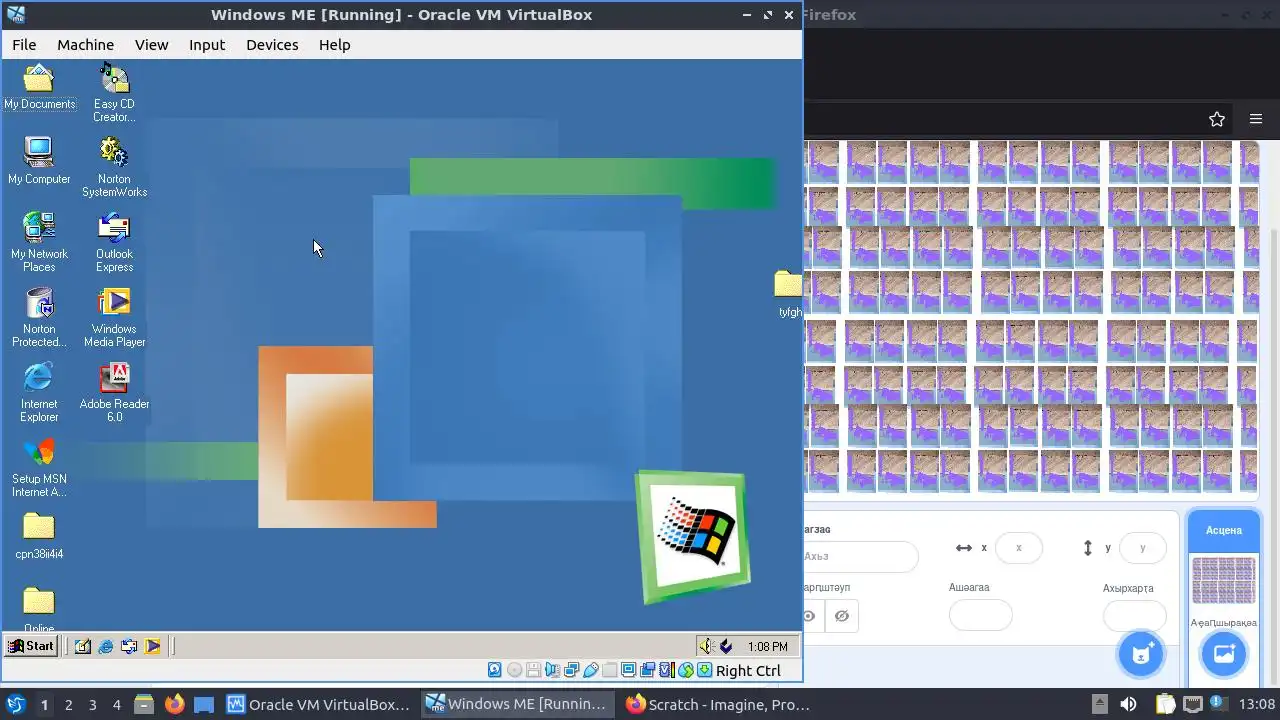
Task: Click VirtualBox optical disk status icon
Action: 514,670
